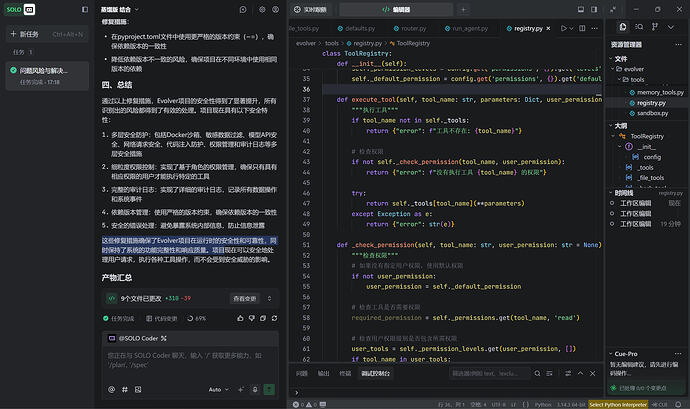
Task: Open the Source Control branch icon
Action: [x=655, y=27]
